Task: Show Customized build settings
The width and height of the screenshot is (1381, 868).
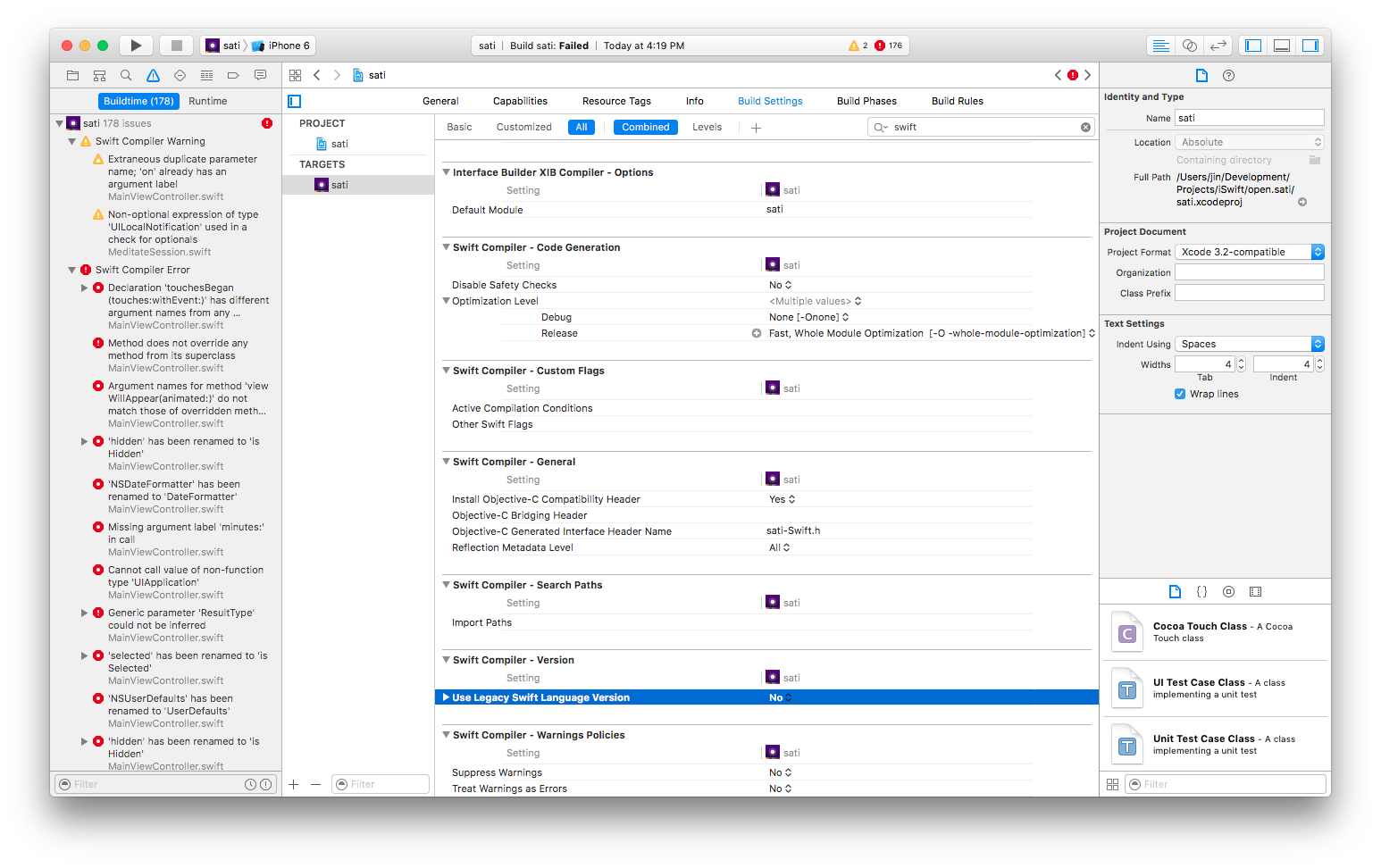Action: [x=523, y=127]
